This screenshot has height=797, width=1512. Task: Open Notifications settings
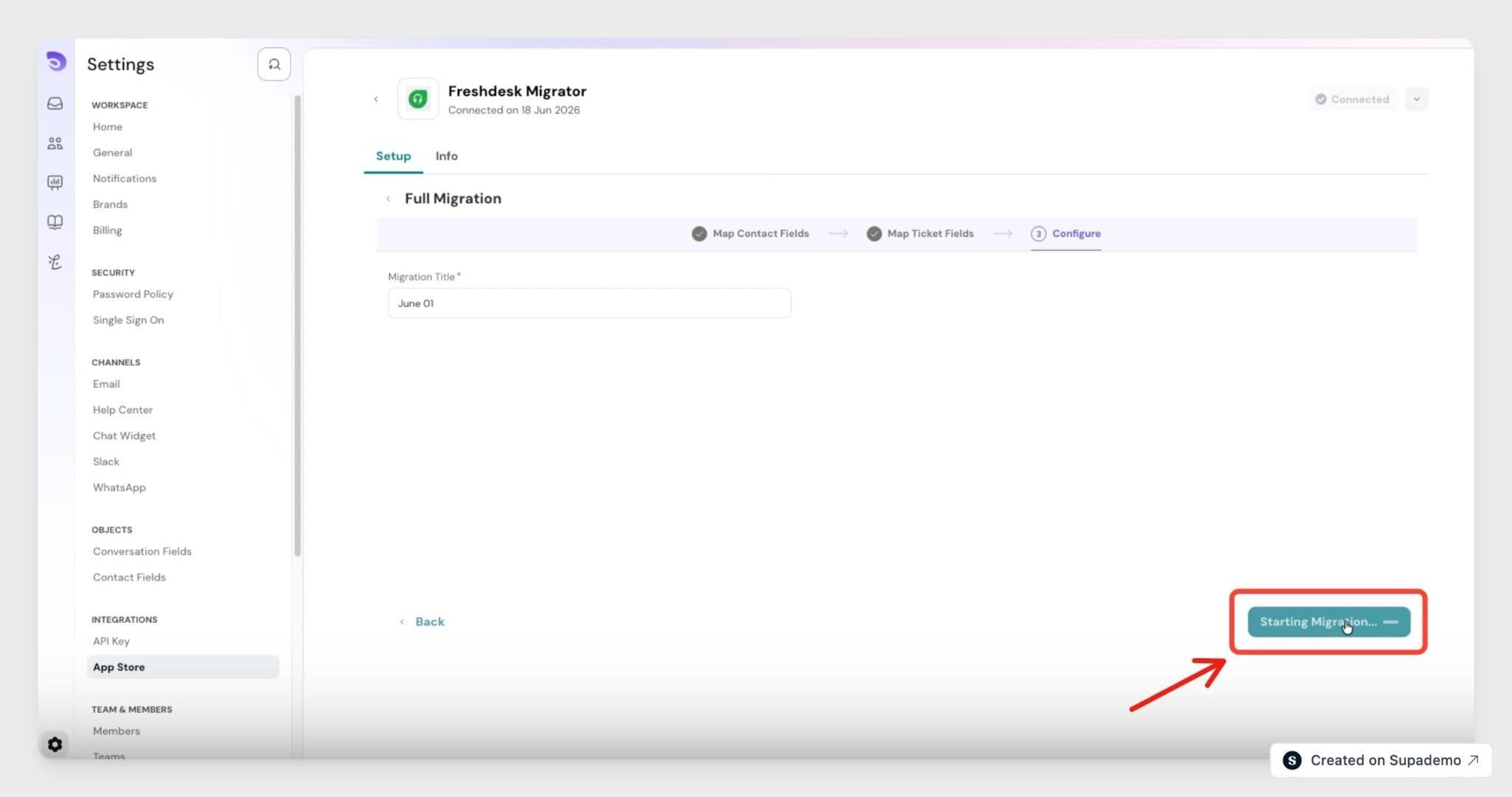(x=125, y=179)
